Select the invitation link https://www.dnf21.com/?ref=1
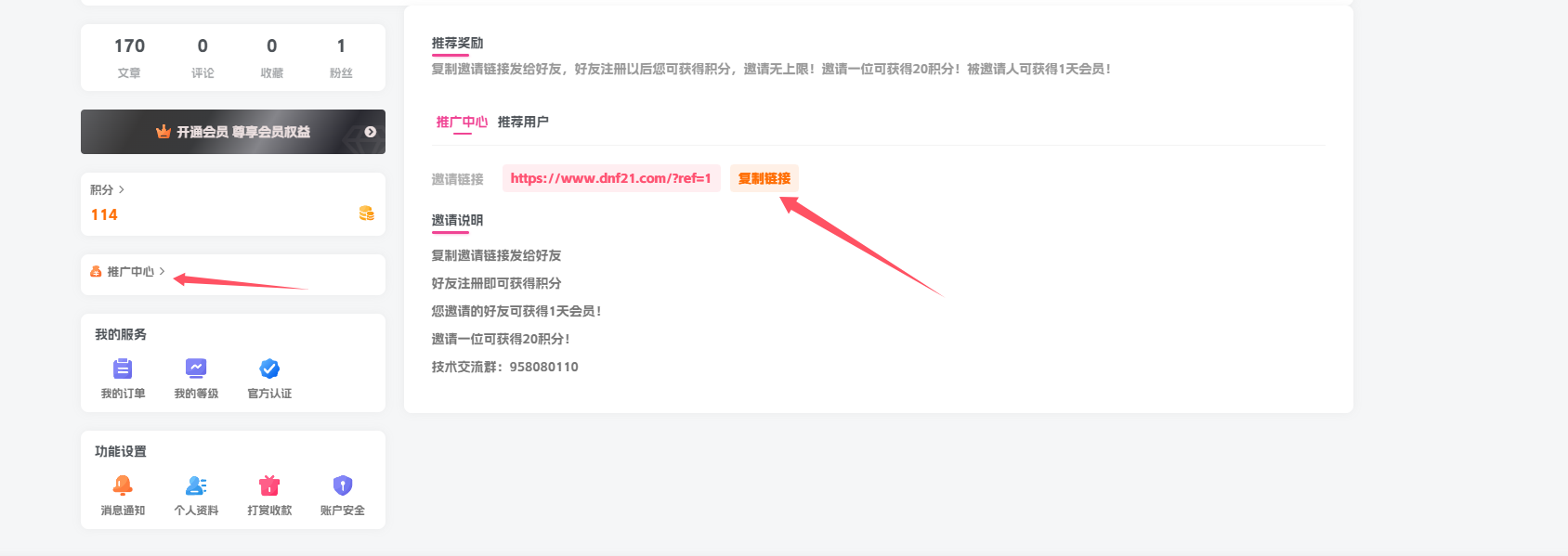The width and height of the screenshot is (1568, 556). tap(611, 178)
